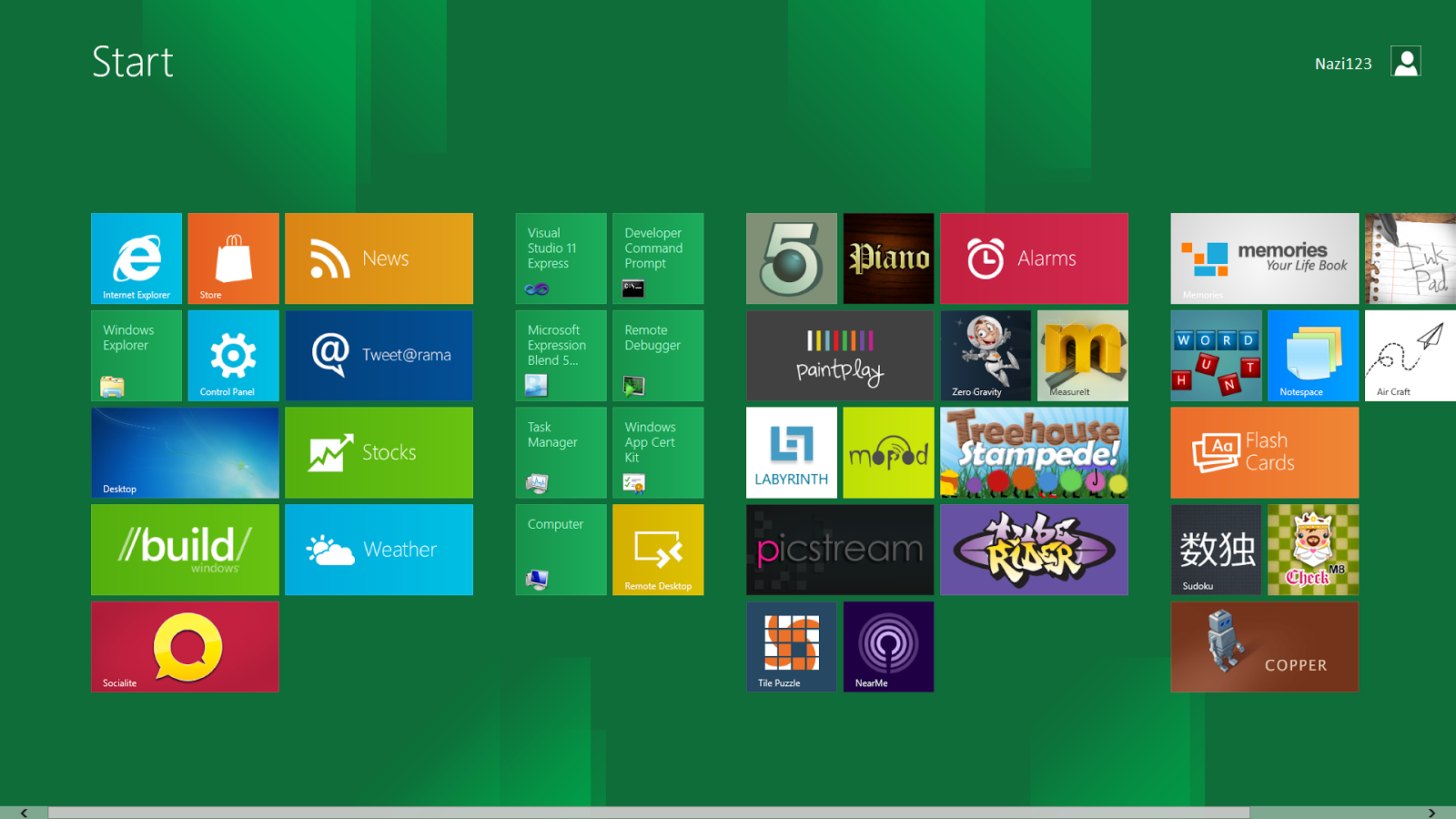This screenshot has height=819, width=1456.
Task: Open Windows Explorer
Action: pyautogui.click(x=136, y=355)
